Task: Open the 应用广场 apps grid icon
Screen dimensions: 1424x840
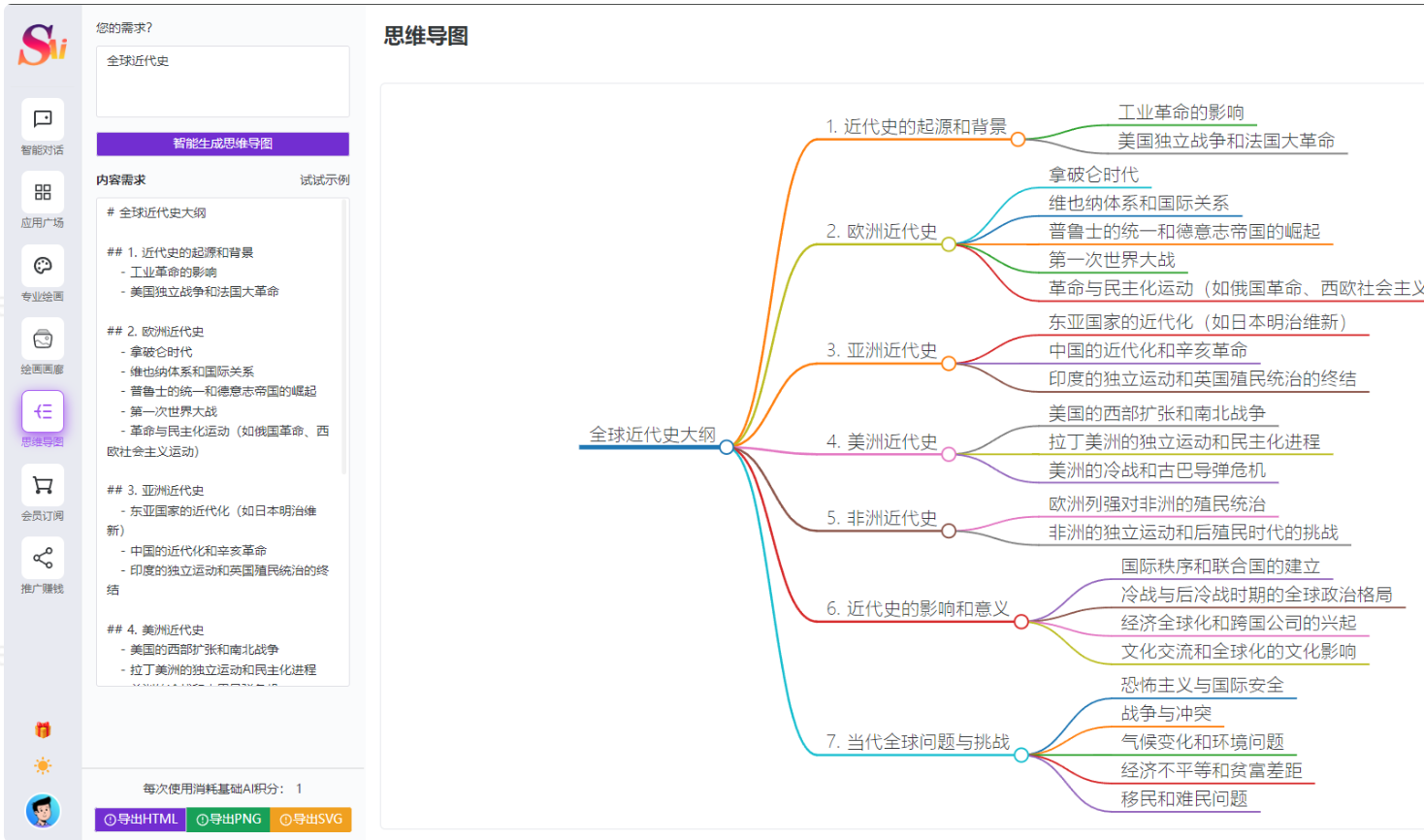Action: click(43, 192)
